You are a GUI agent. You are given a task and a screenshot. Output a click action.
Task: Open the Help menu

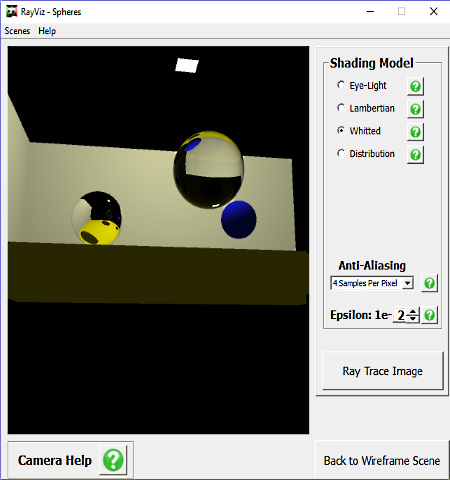[x=47, y=31]
